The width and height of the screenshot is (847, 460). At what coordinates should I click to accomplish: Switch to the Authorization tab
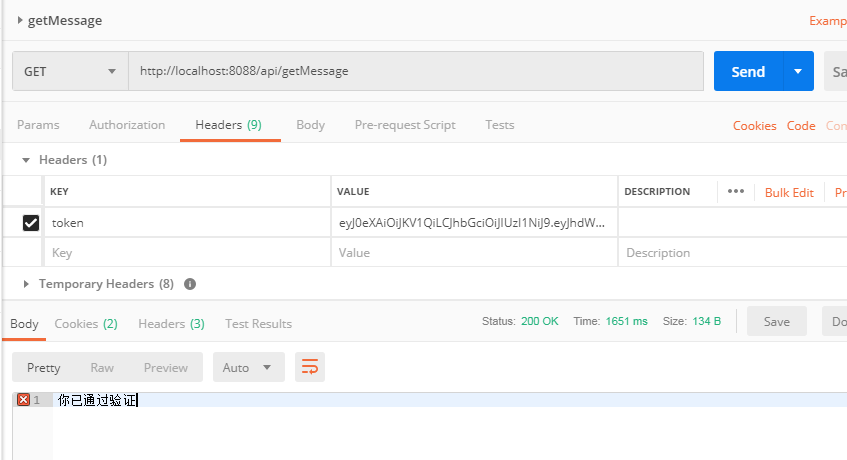pos(127,125)
